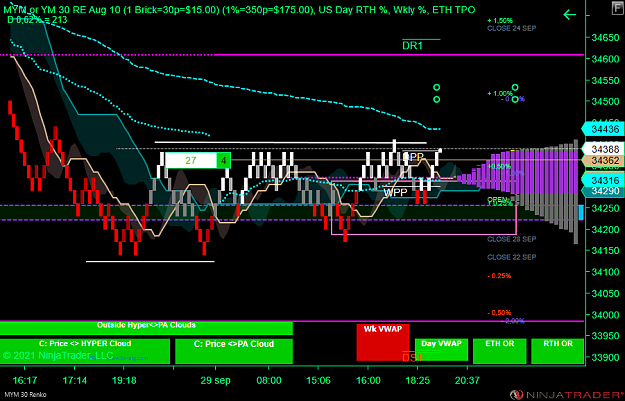Click the -0,50% level label
The width and height of the screenshot is (625, 401).
pos(499,313)
